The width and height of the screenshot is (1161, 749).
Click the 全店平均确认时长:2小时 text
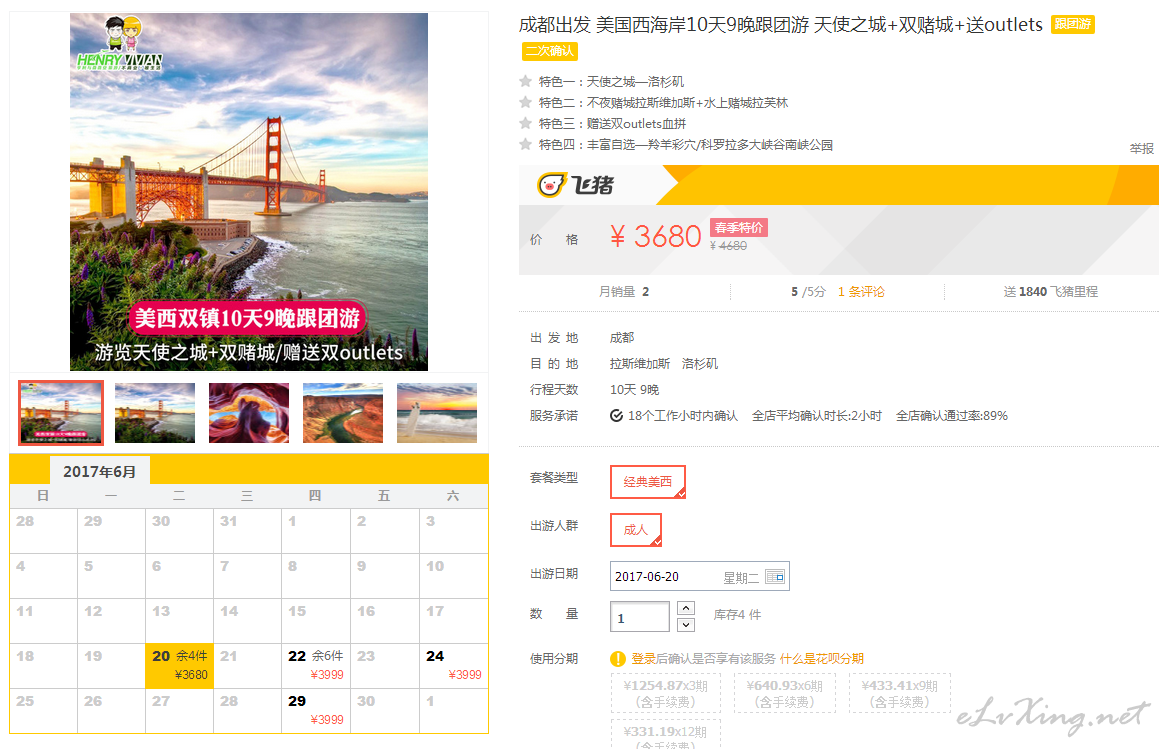click(x=817, y=416)
